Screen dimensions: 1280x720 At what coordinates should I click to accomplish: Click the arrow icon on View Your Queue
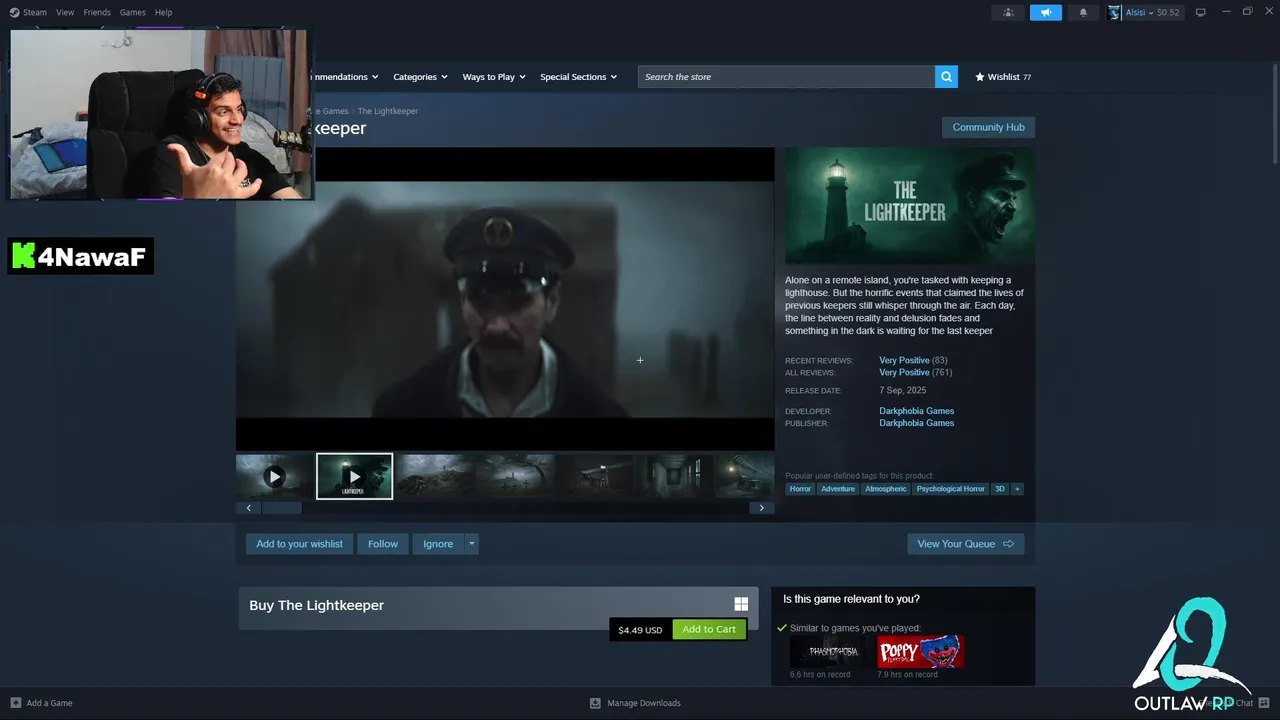click(1008, 544)
